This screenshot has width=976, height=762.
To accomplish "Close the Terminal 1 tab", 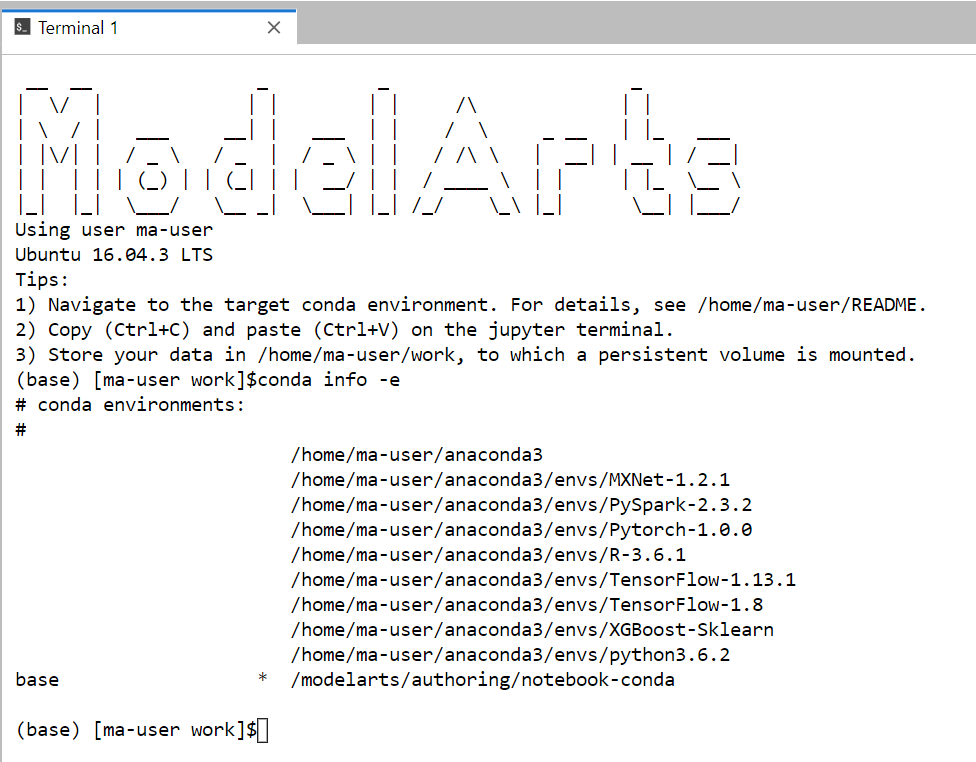I will click(x=274, y=27).
